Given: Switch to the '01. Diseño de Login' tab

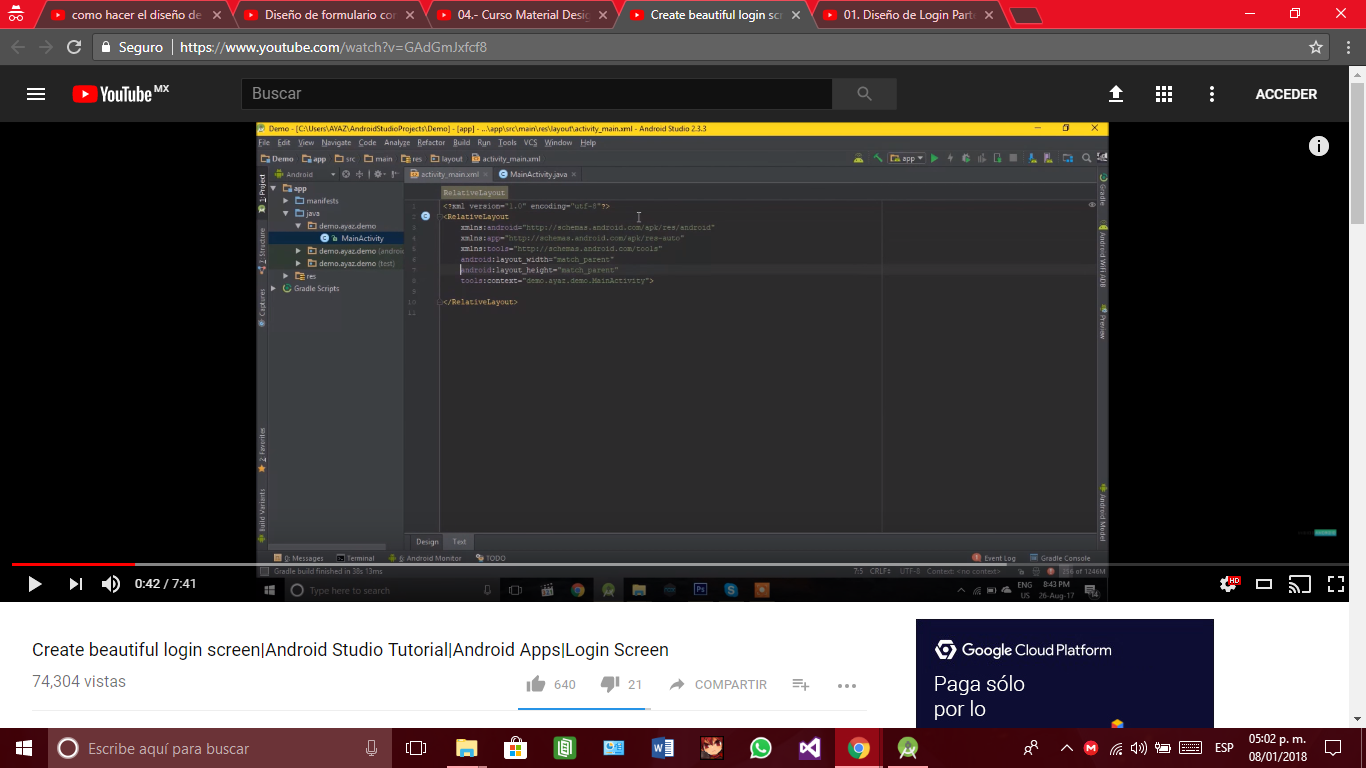Looking at the screenshot, I should [x=907, y=15].
